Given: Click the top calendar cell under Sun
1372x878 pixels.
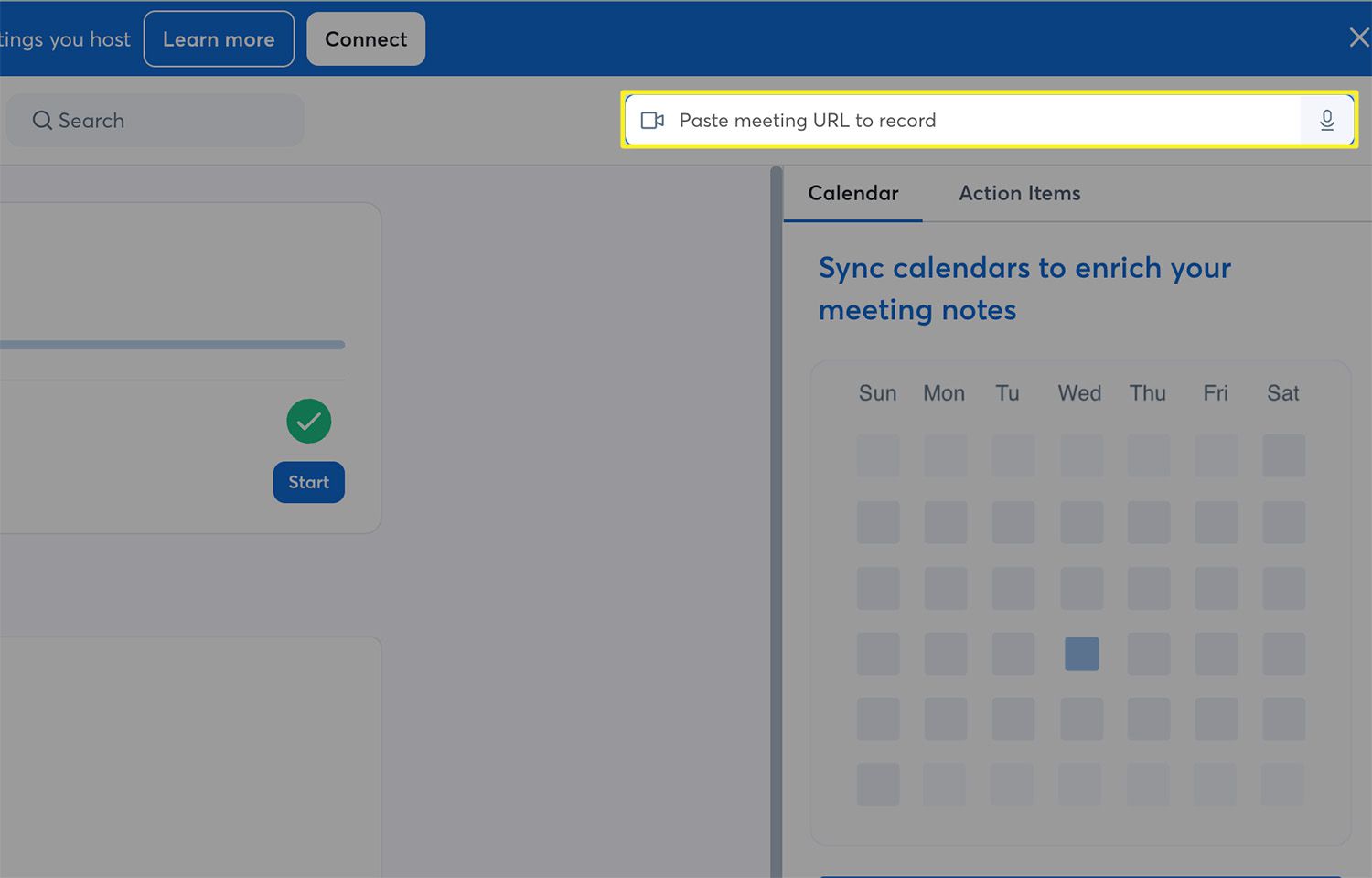Looking at the screenshot, I should pyautogui.click(x=877, y=455).
